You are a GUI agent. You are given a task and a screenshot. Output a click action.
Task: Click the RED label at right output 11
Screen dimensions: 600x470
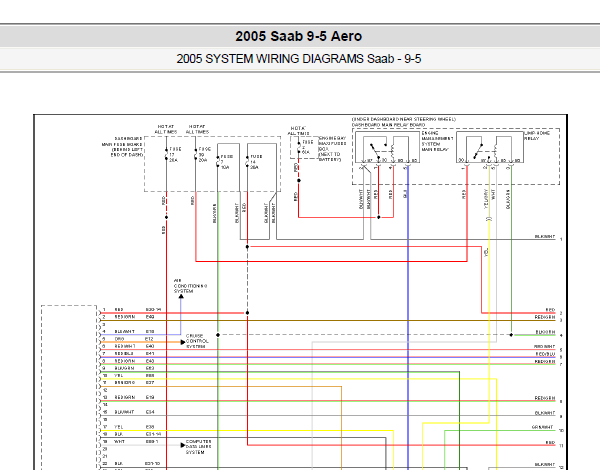550,442
